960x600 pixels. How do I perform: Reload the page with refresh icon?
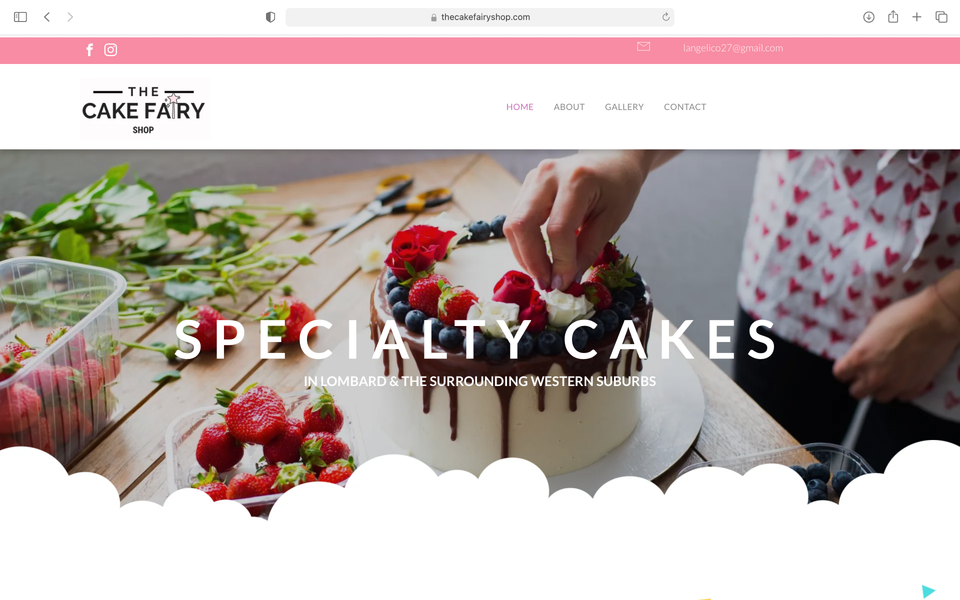(x=666, y=17)
